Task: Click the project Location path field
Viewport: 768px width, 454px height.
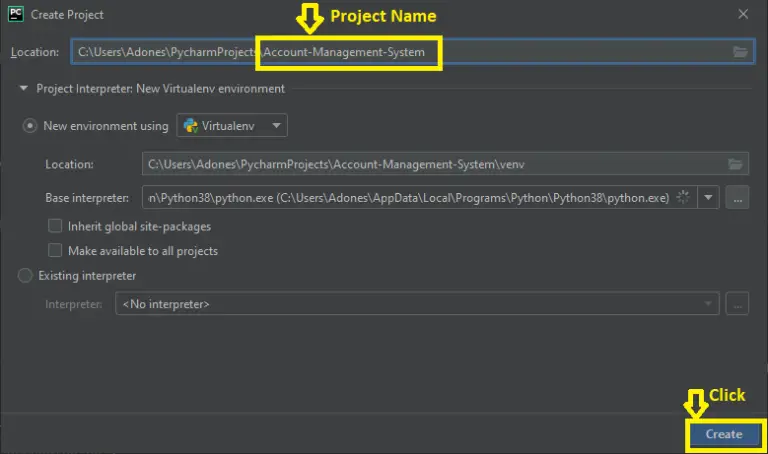Action: click(412, 51)
